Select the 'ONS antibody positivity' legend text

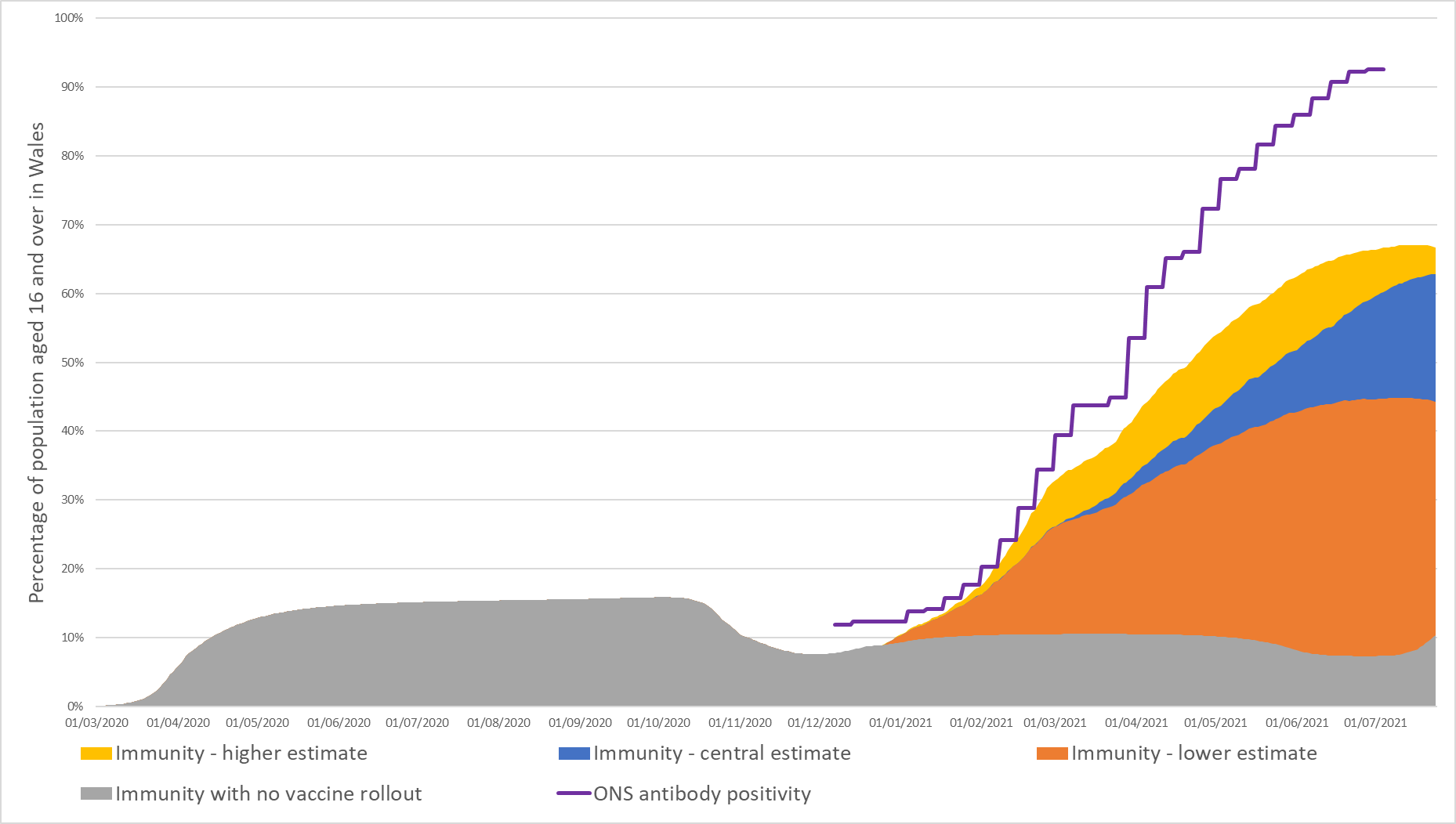click(702, 794)
